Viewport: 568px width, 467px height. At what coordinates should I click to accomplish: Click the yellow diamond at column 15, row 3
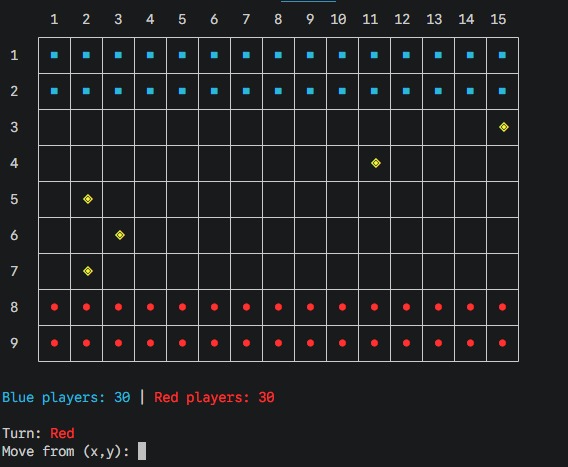pos(504,127)
